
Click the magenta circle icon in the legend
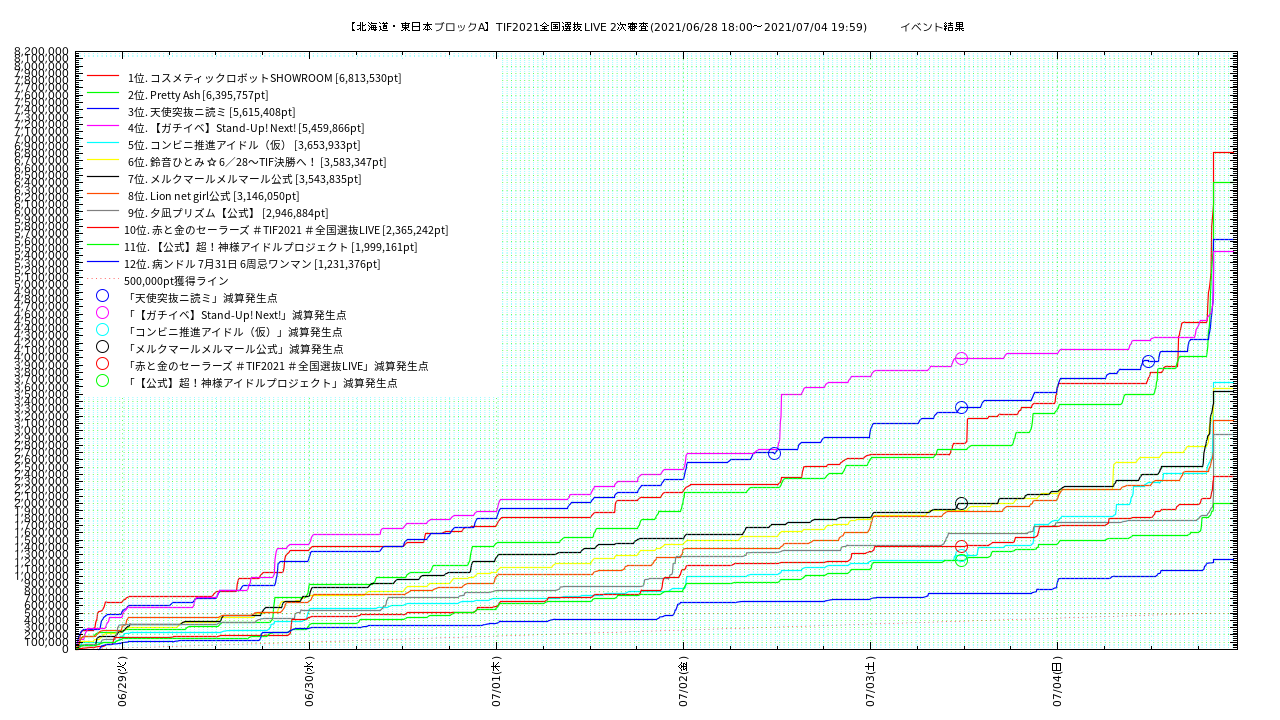[x=102, y=313]
